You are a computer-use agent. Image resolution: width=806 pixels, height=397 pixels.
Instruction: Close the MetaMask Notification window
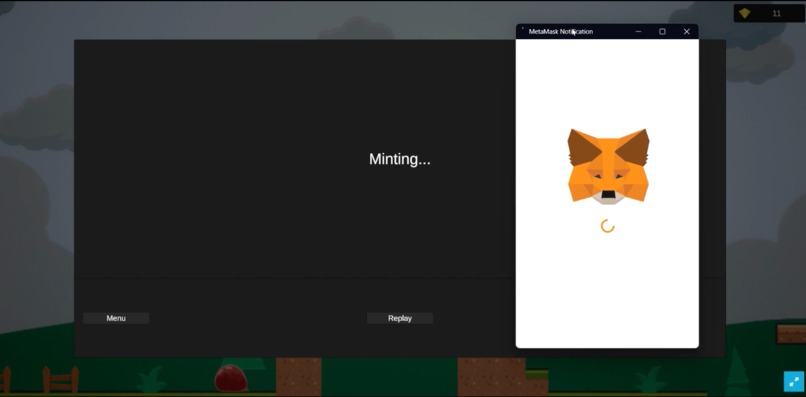687,31
